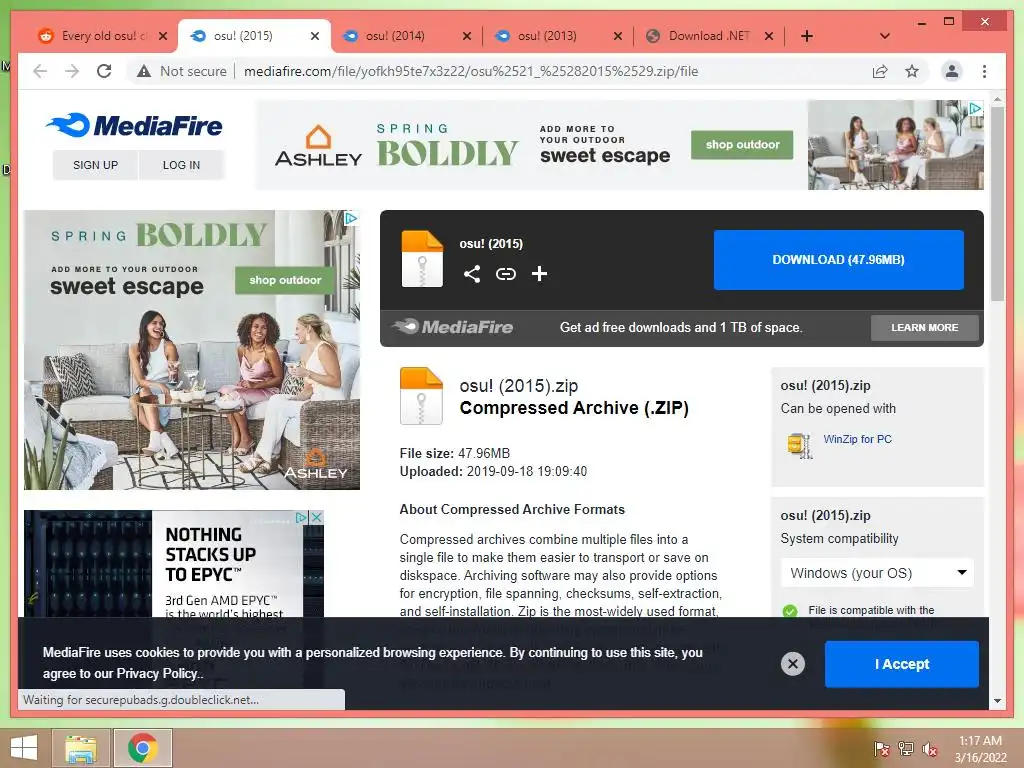Click the SIGN UP button

click(x=95, y=165)
